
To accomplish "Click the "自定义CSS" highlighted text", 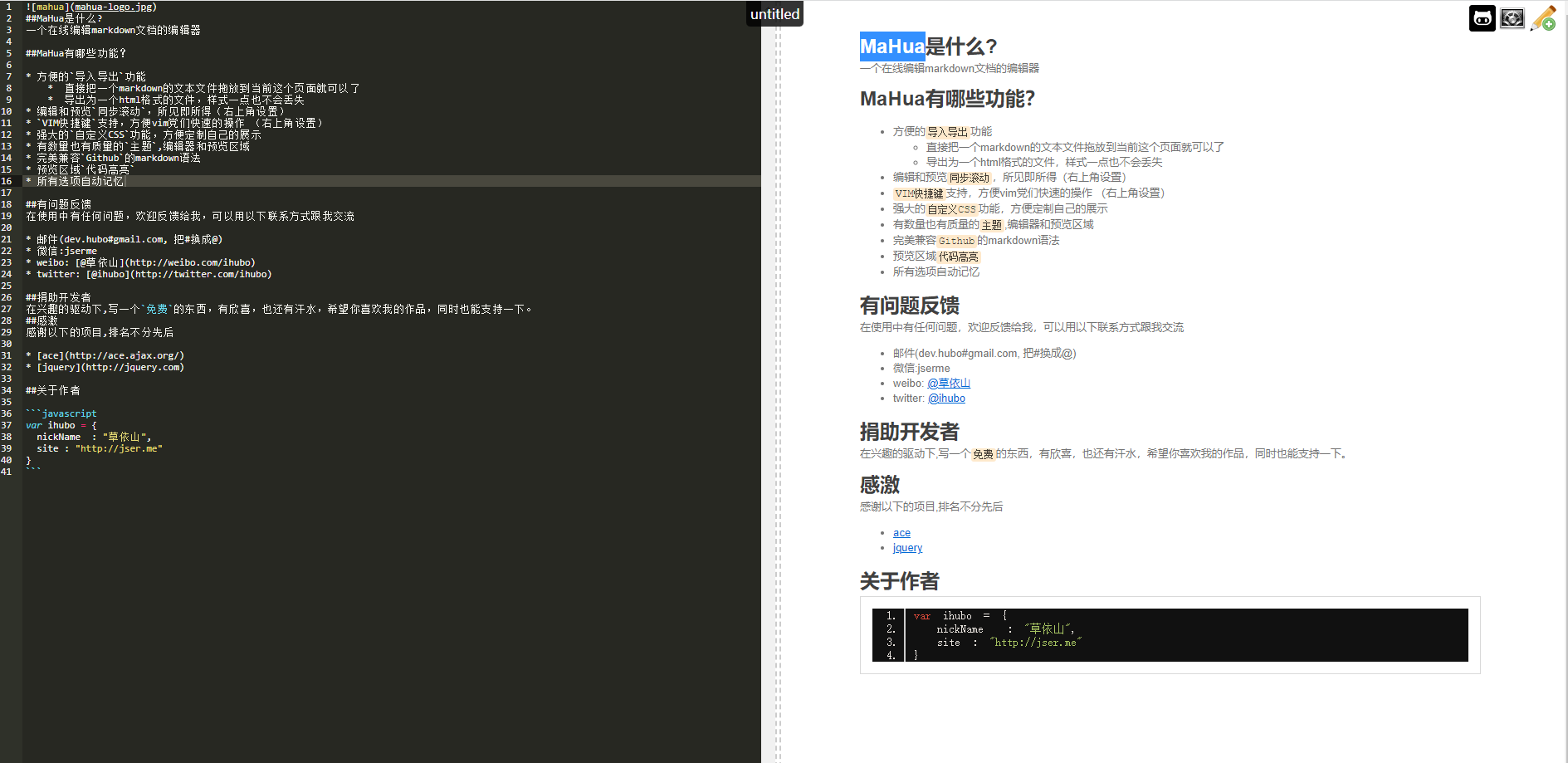I will [x=953, y=208].
